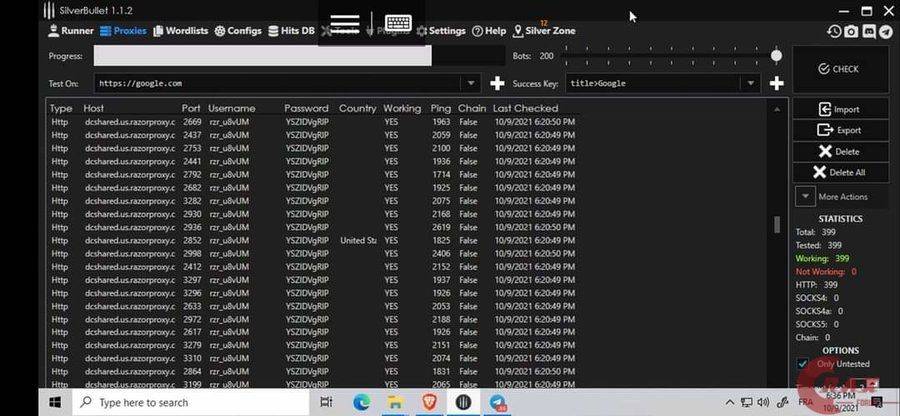900x416 pixels.
Task: Click the Export proxies button
Action: coord(840,130)
